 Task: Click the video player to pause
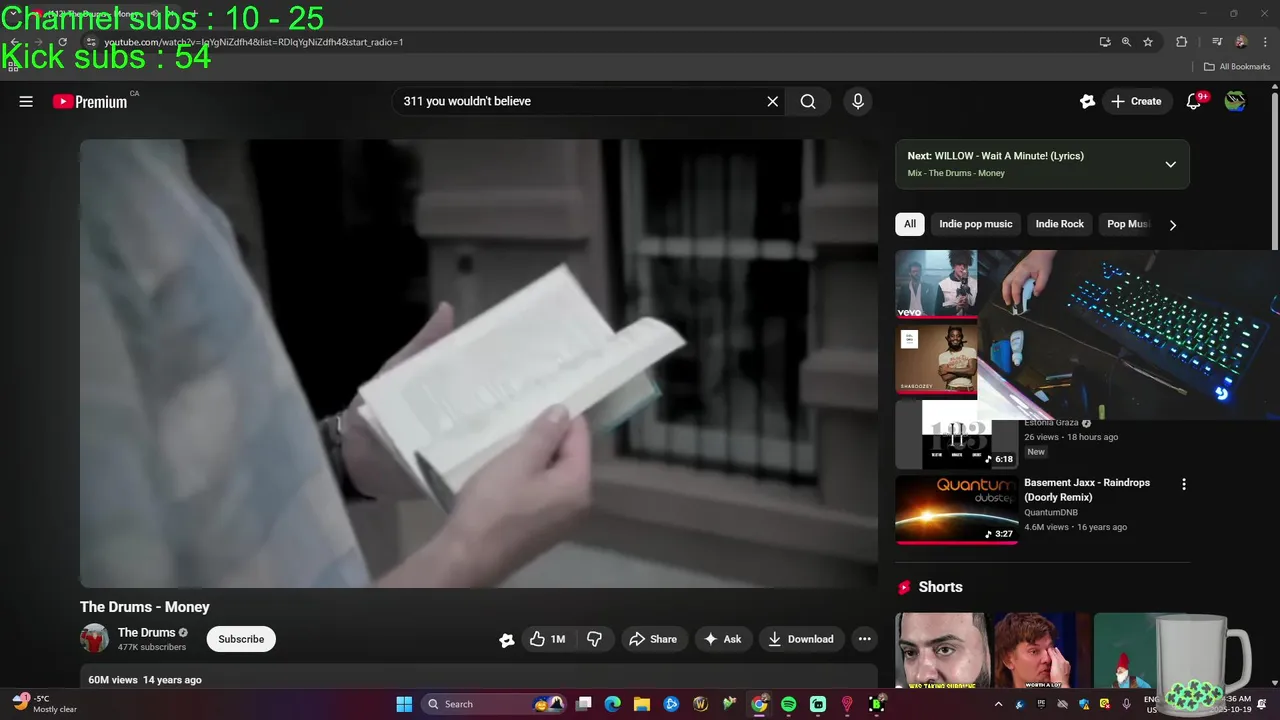pyautogui.click(x=479, y=363)
